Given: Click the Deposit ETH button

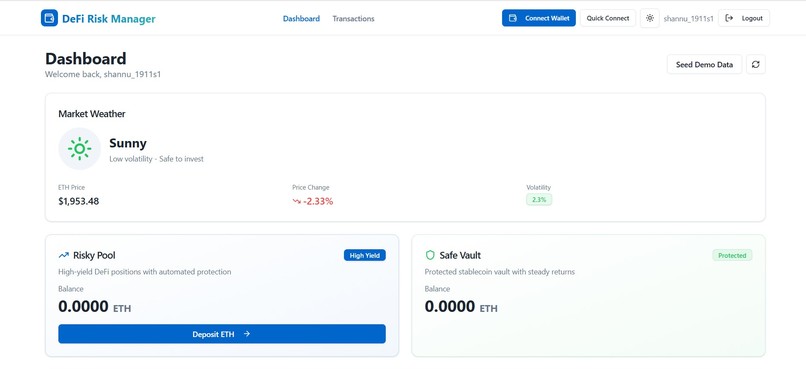Looking at the screenshot, I should tap(222, 334).
